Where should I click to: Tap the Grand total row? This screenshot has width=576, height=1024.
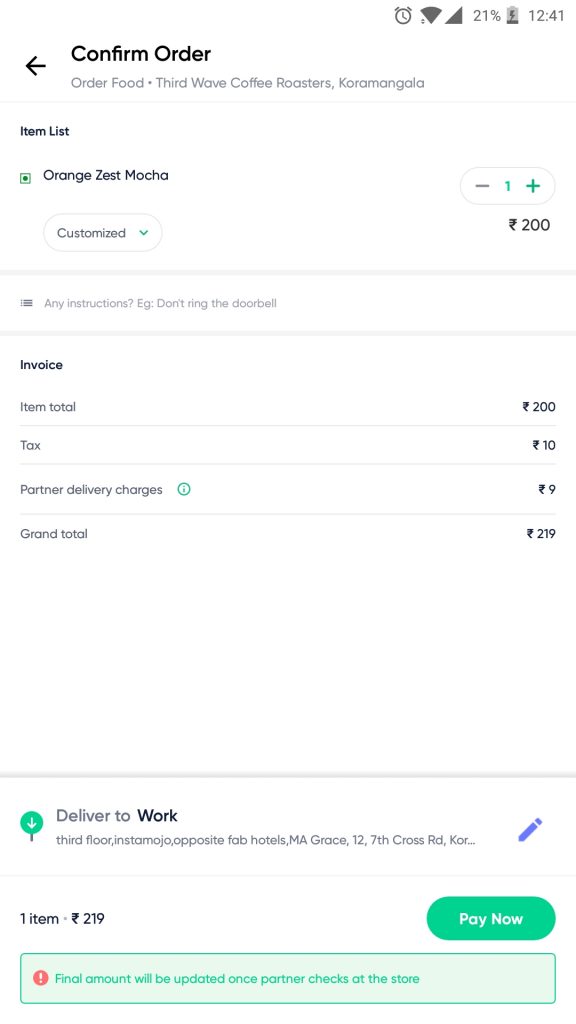pyautogui.click(x=287, y=534)
